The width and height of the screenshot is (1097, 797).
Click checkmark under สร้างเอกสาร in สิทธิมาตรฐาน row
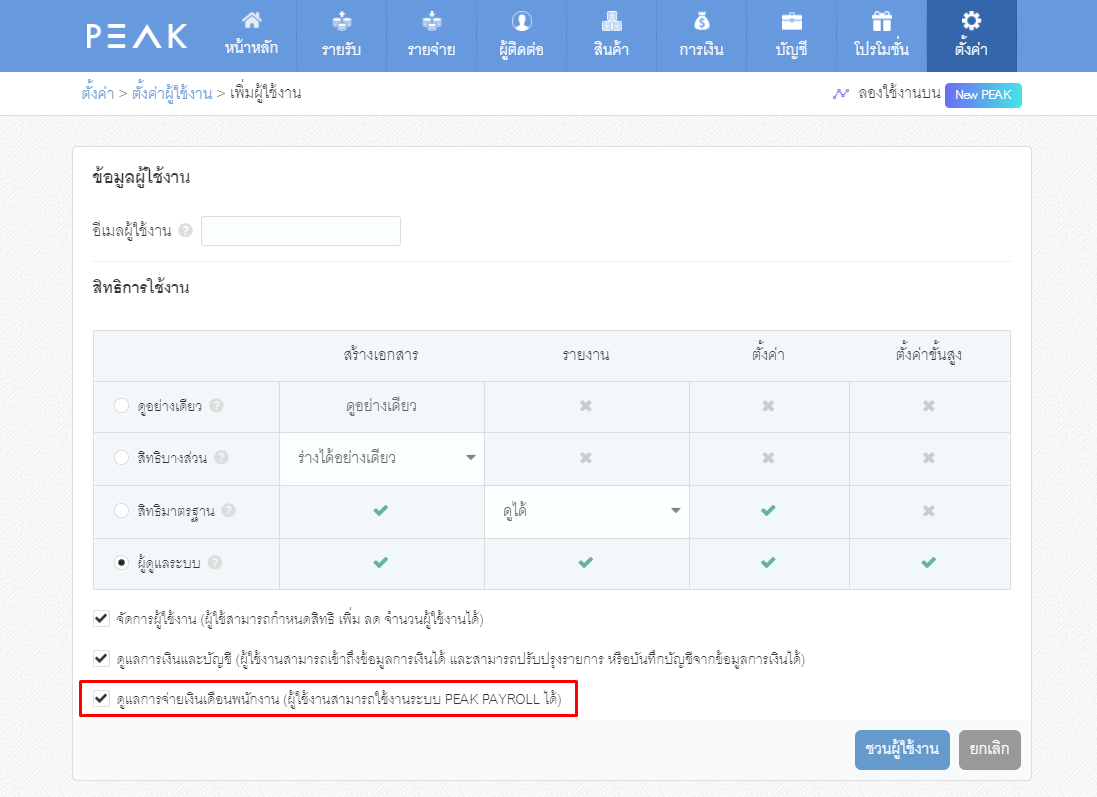pyautogui.click(x=381, y=511)
